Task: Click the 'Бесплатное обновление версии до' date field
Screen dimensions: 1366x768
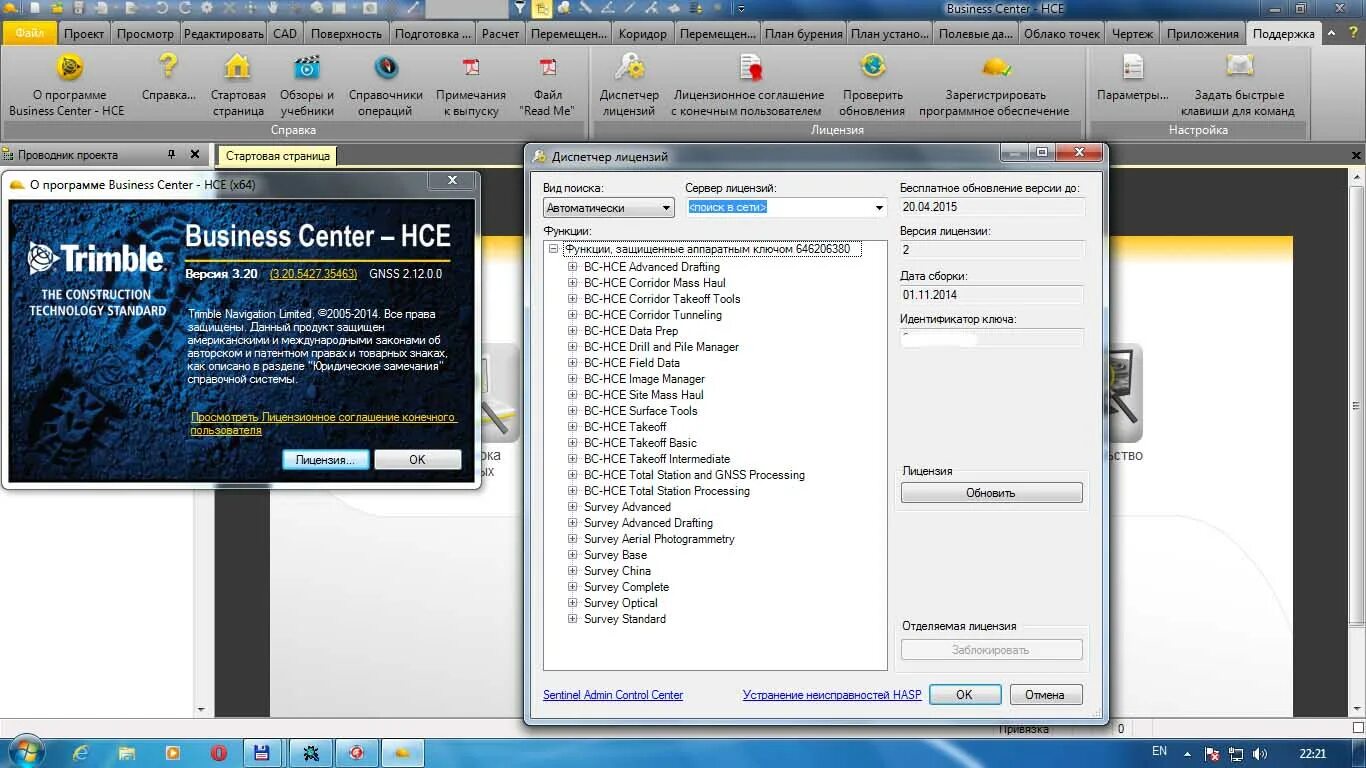Action: [x=992, y=207]
